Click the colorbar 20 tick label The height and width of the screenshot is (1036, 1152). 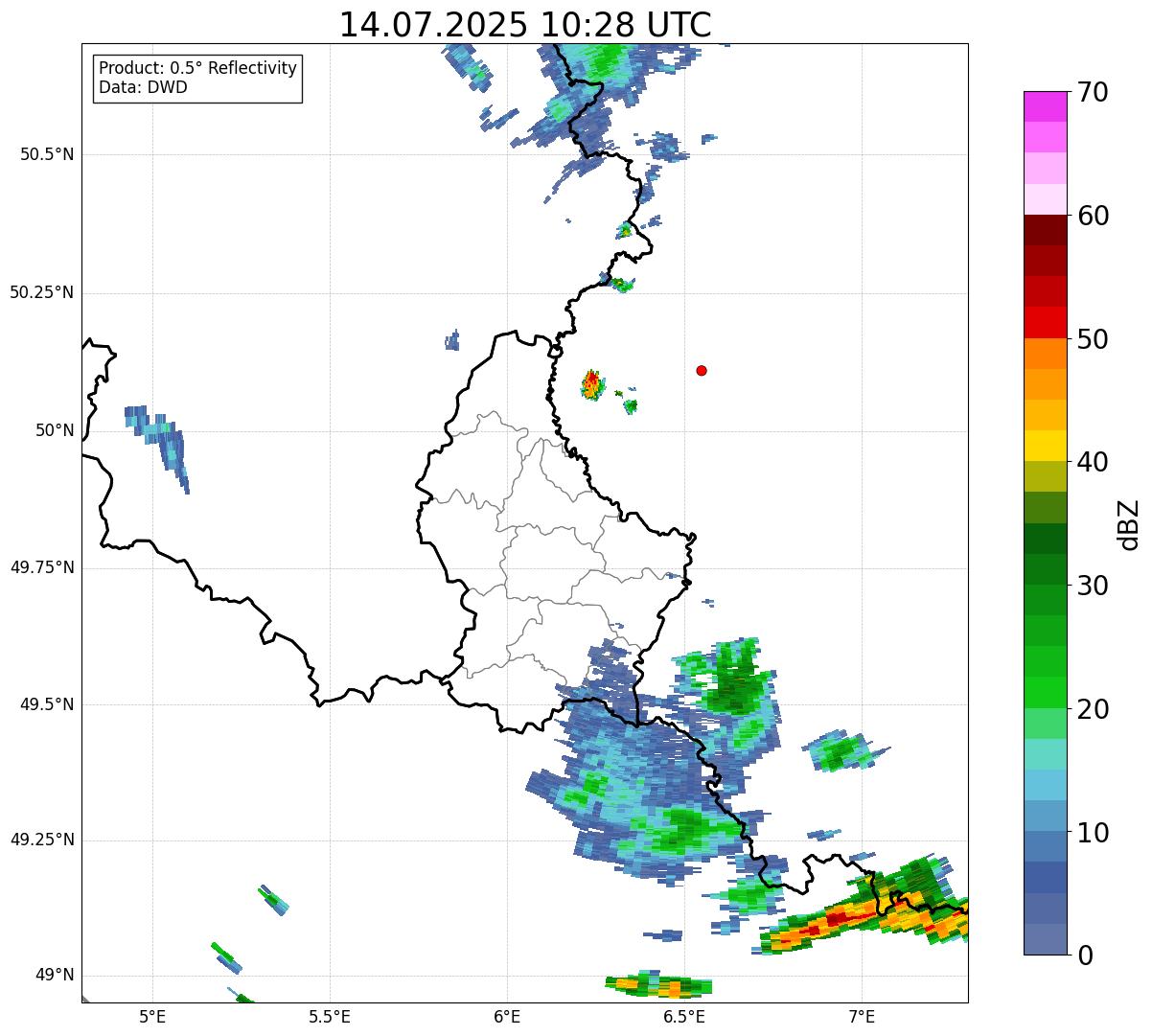tap(1093, 709)
